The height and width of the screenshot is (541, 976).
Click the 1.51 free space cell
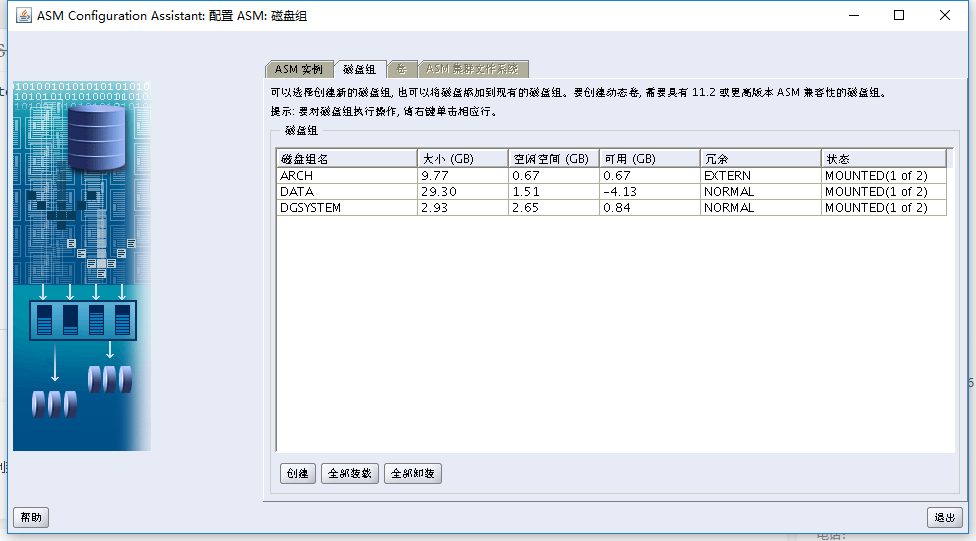(x=553, y=192)
